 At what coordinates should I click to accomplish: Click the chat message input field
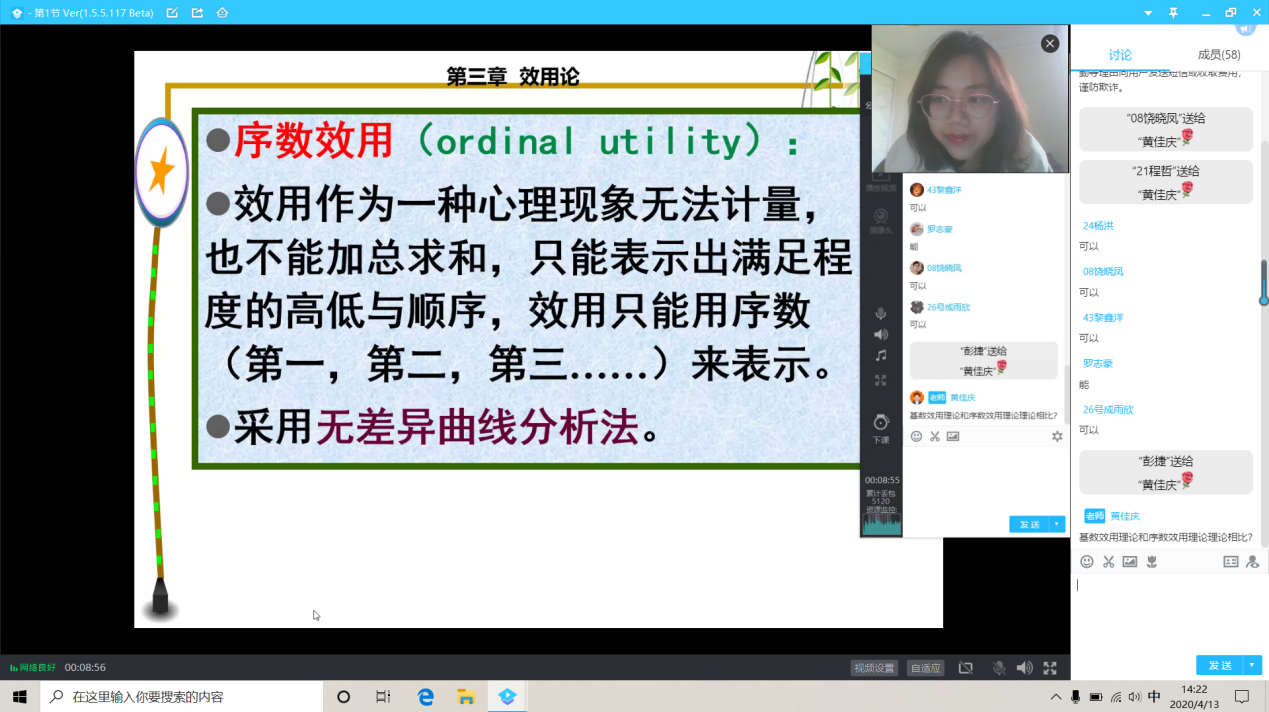tap(1165, 610)
